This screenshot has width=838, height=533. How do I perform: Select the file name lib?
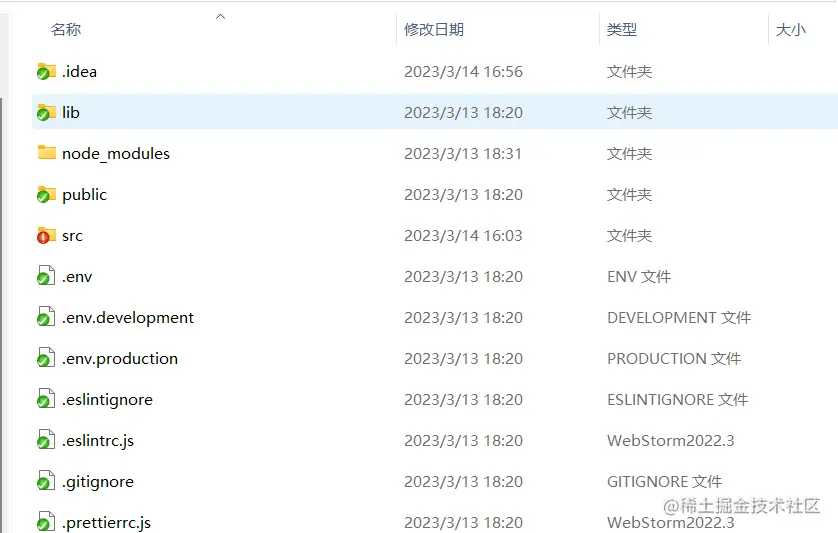click(x=71, y=112)
